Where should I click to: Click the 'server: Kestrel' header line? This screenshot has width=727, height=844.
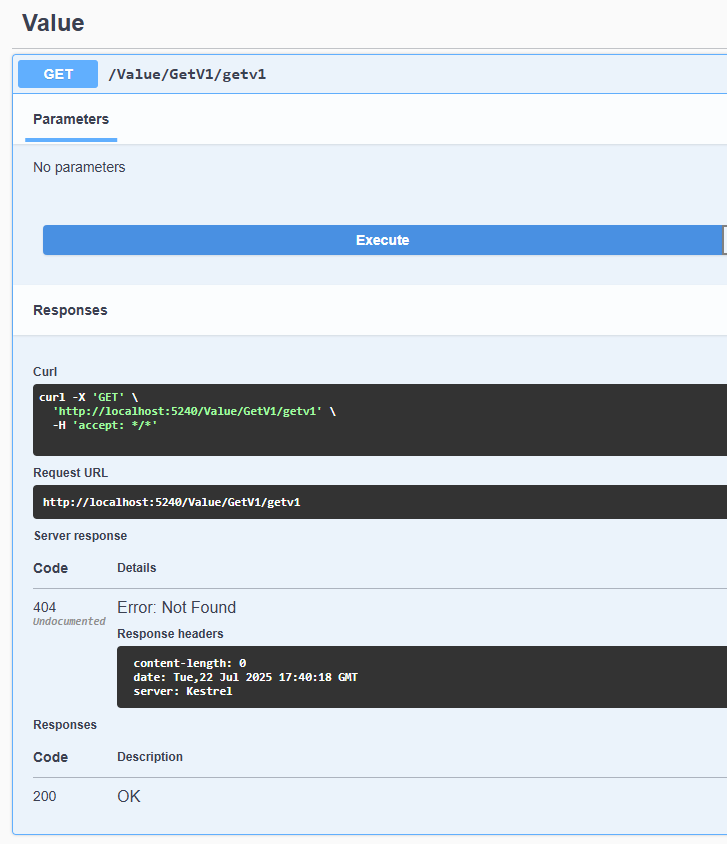coord(183,691)
